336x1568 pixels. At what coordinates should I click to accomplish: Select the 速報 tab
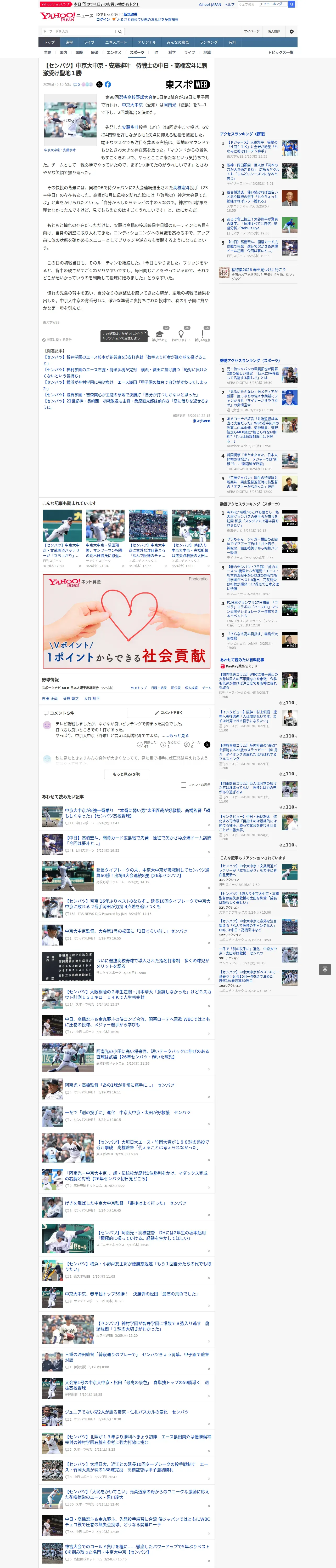pos(69,42)
